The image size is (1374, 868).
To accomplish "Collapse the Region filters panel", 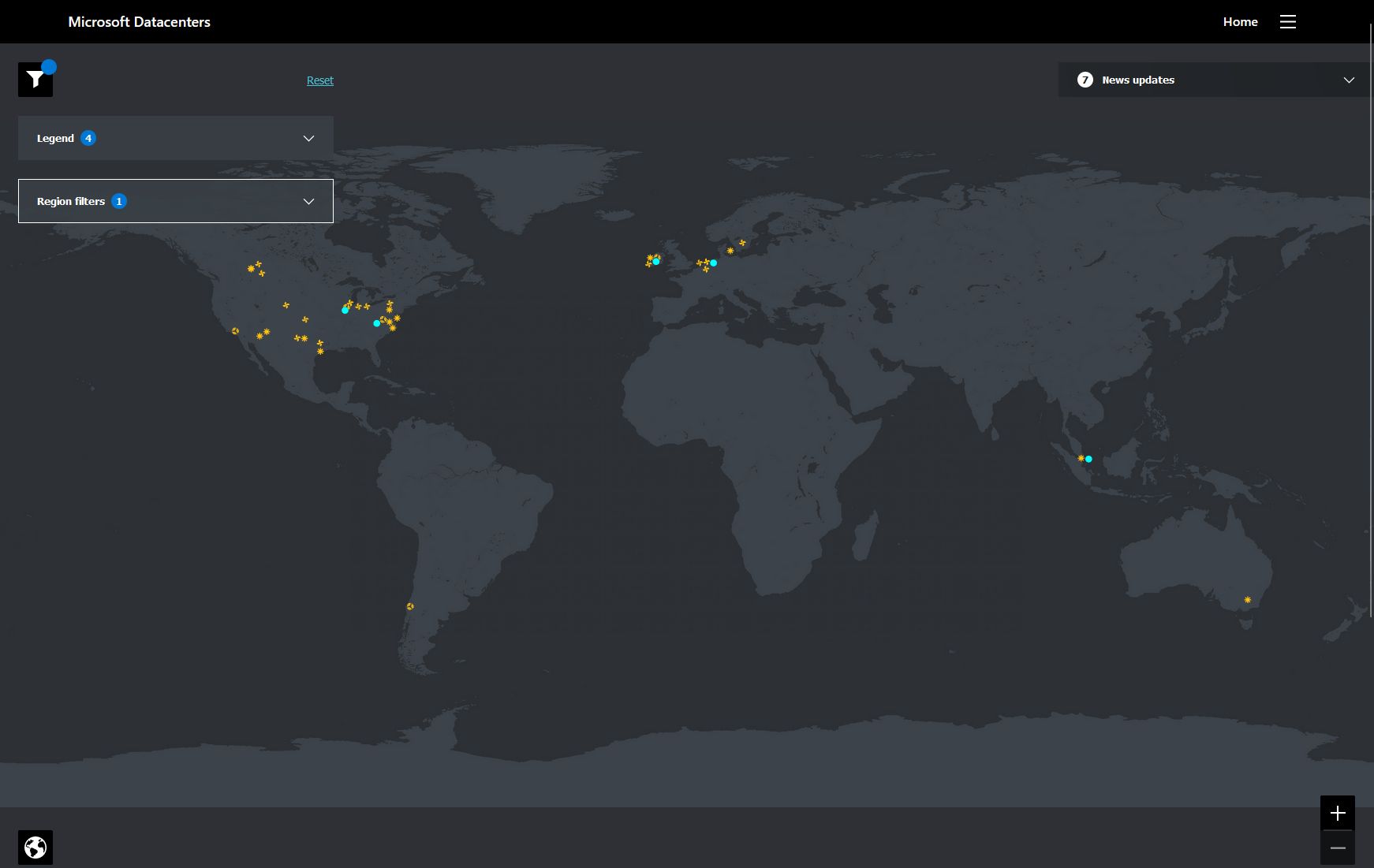I will (x=175, y=201).
